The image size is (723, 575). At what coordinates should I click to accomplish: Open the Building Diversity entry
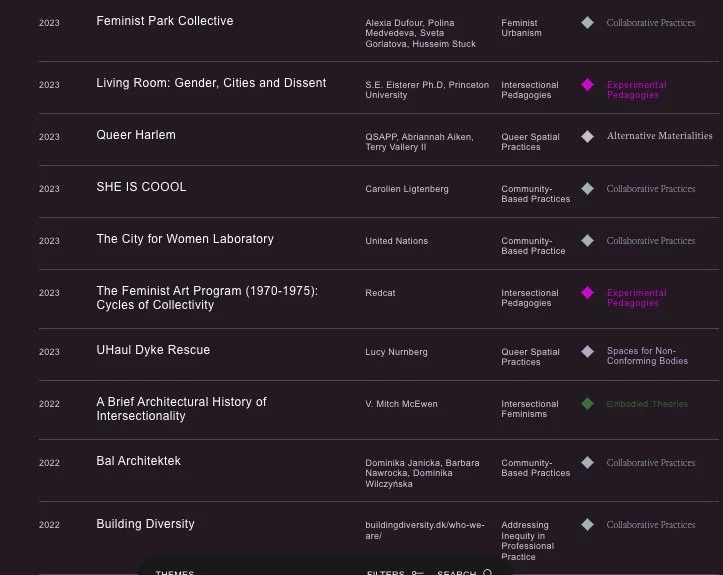145,524
